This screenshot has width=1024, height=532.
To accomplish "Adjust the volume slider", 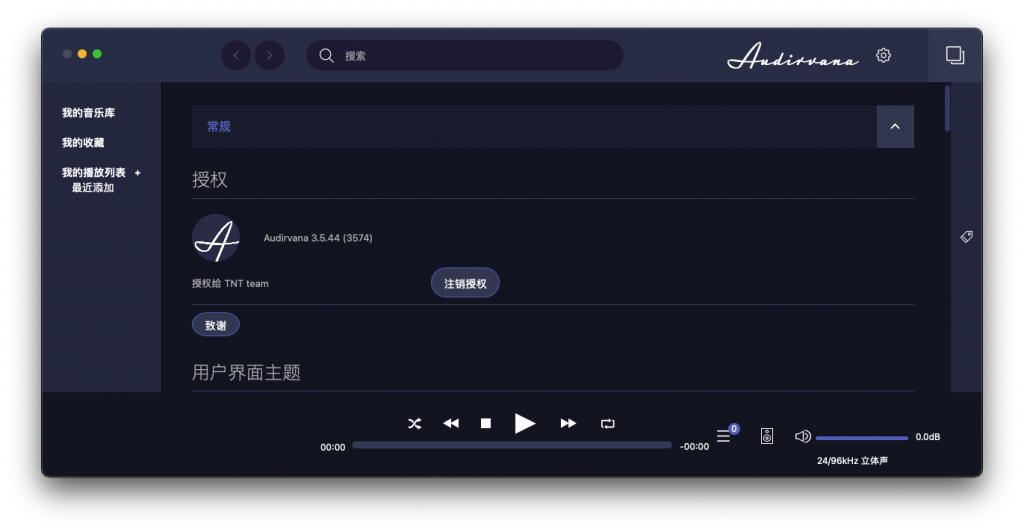I will click(x=861, y=437).
